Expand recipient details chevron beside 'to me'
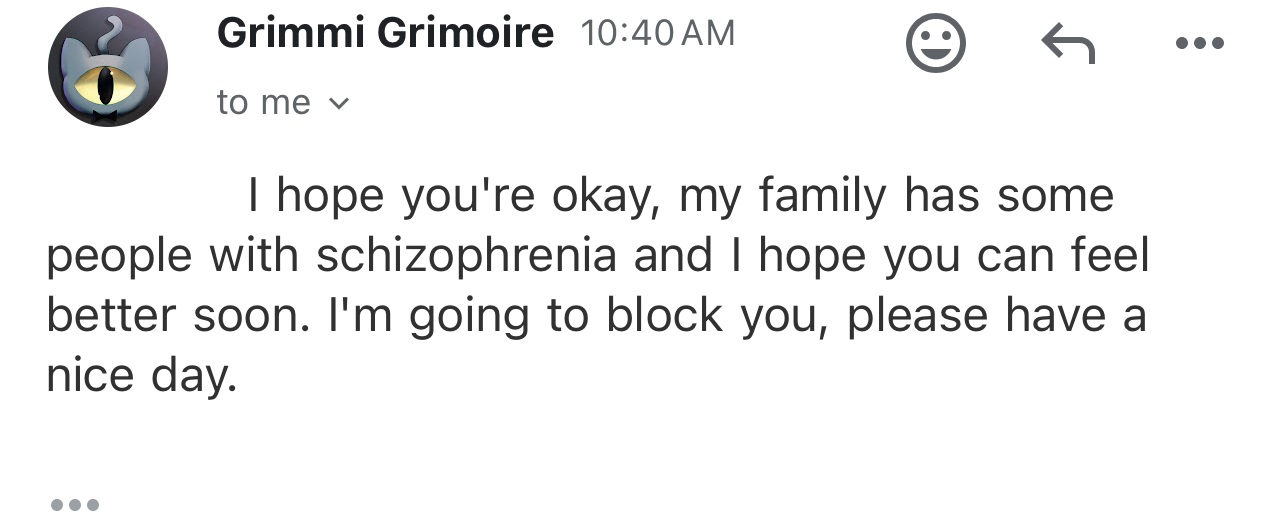 pyautogui.click(x=339, y=102)
